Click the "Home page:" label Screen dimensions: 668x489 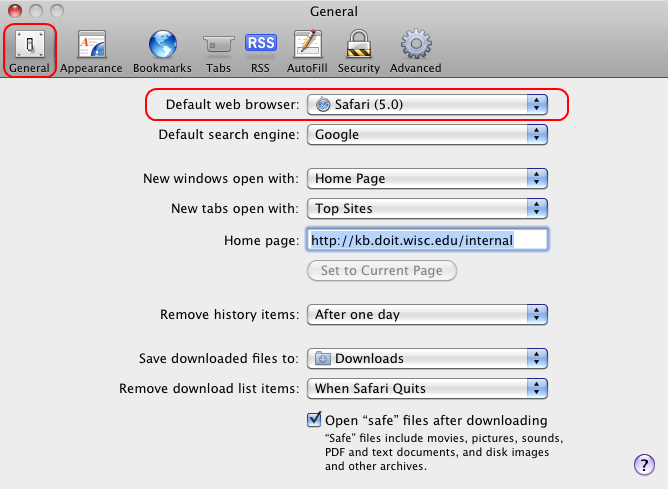point(262,241)
